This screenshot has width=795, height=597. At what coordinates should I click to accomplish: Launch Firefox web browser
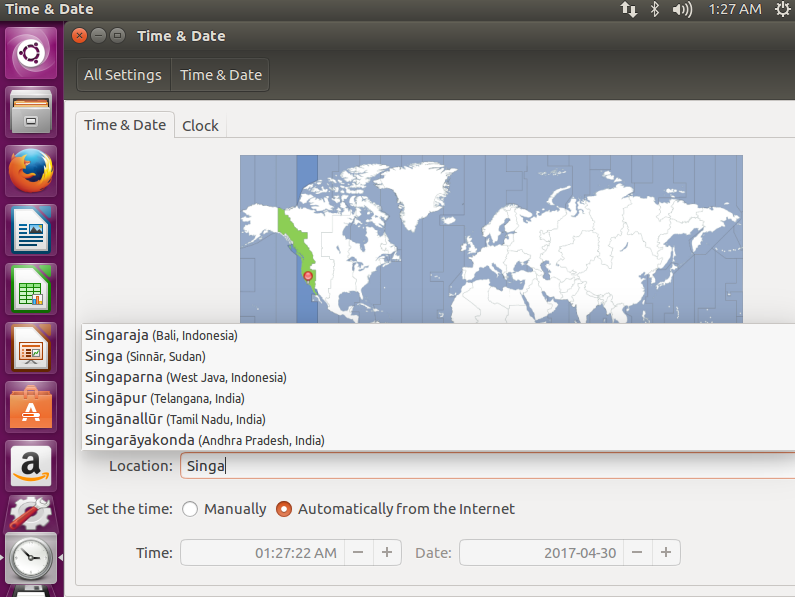(31, 171)
